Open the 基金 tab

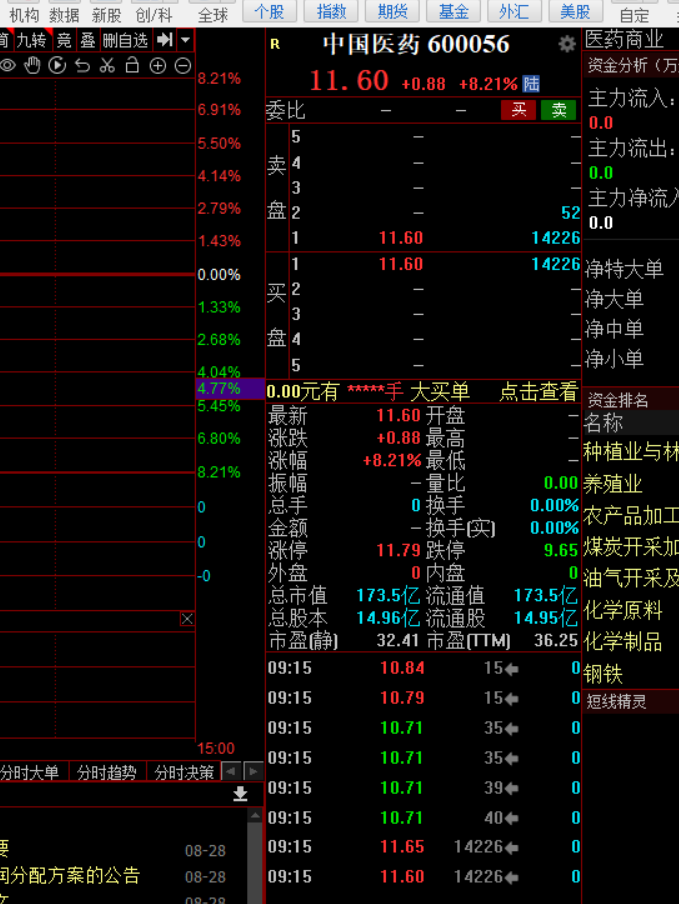(x=454, y=11)
